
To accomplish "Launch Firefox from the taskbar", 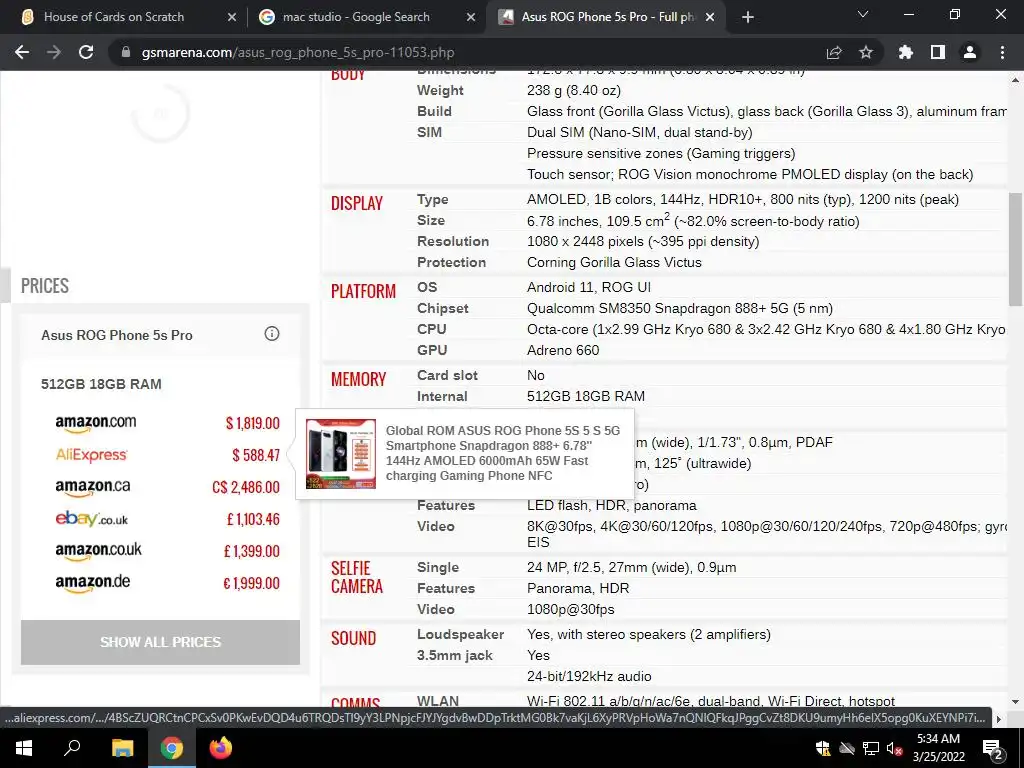I will click(221, 748).
